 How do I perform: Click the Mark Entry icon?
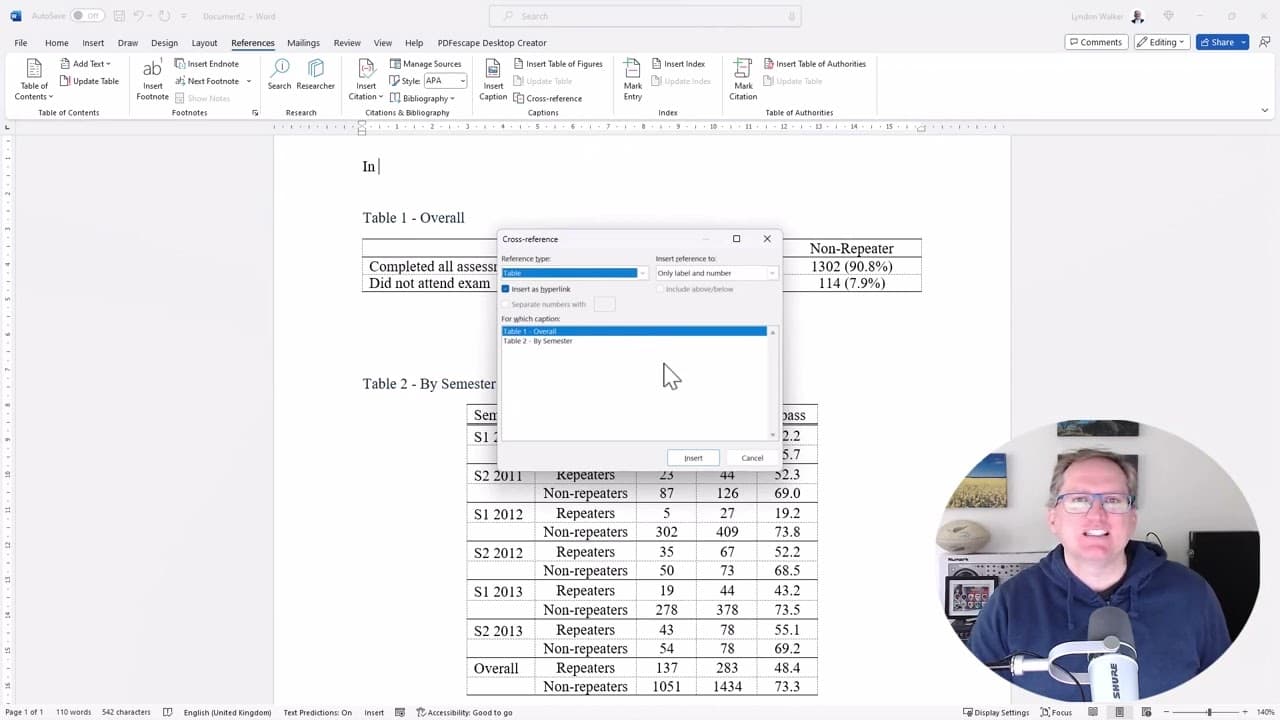(x=633, y=79)
